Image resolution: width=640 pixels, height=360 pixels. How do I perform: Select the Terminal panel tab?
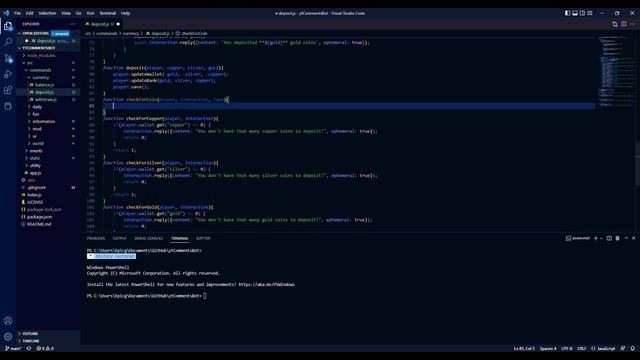click(x=180, y=238)
